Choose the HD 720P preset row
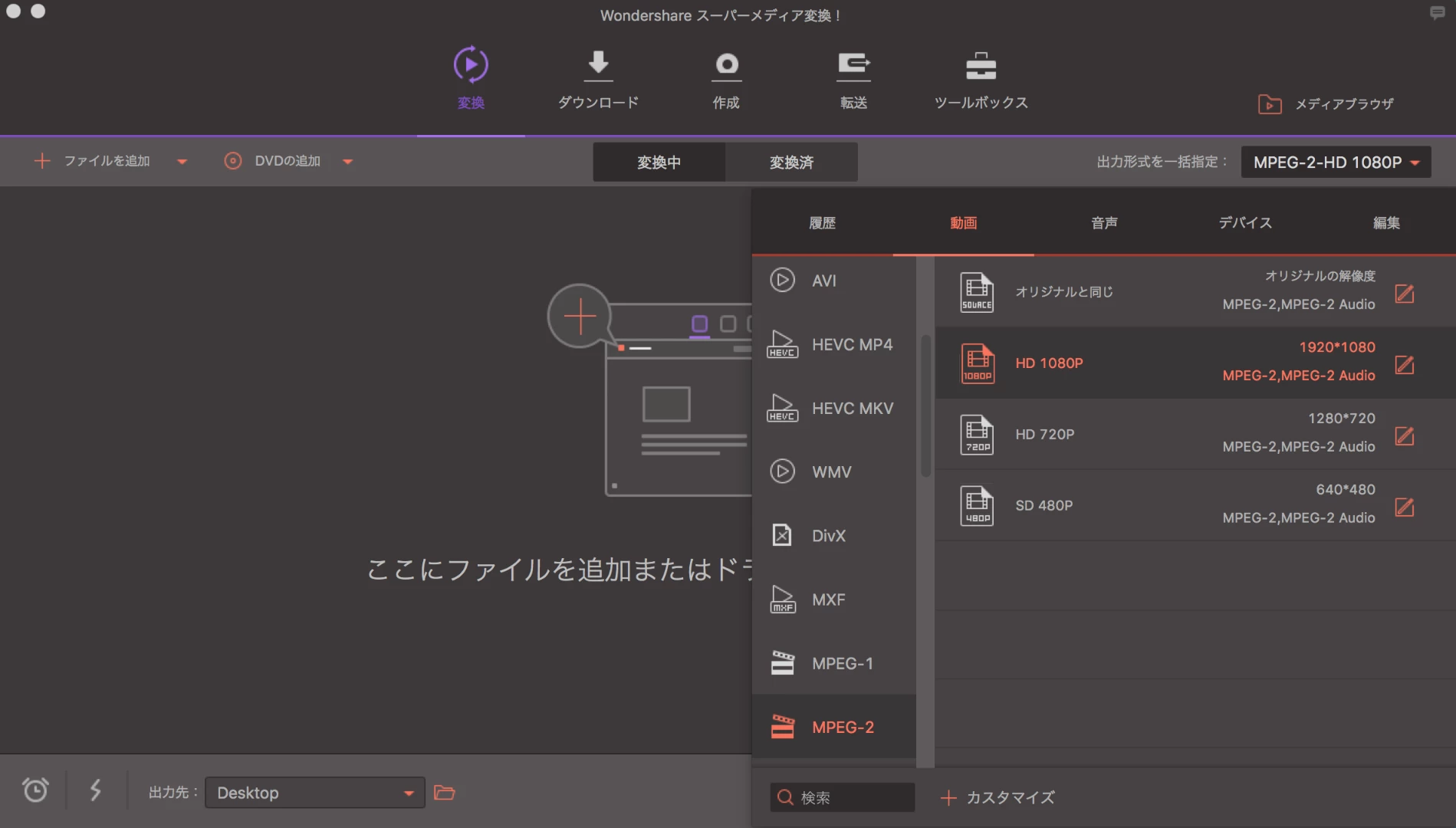 [1195, 434]
